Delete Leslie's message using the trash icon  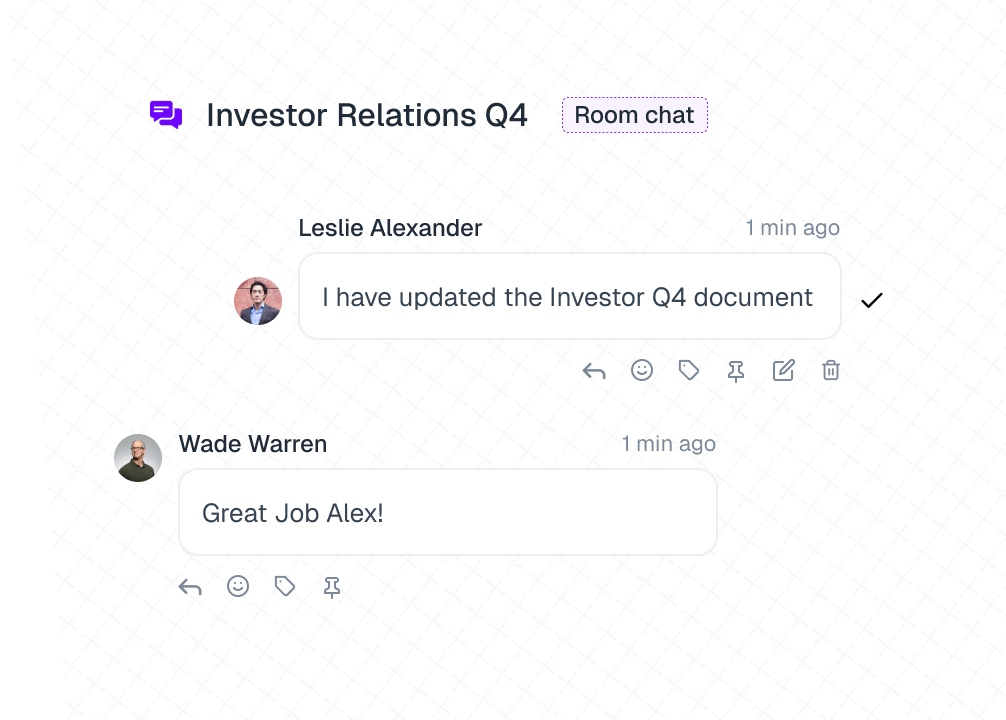[x=830, y=370]
